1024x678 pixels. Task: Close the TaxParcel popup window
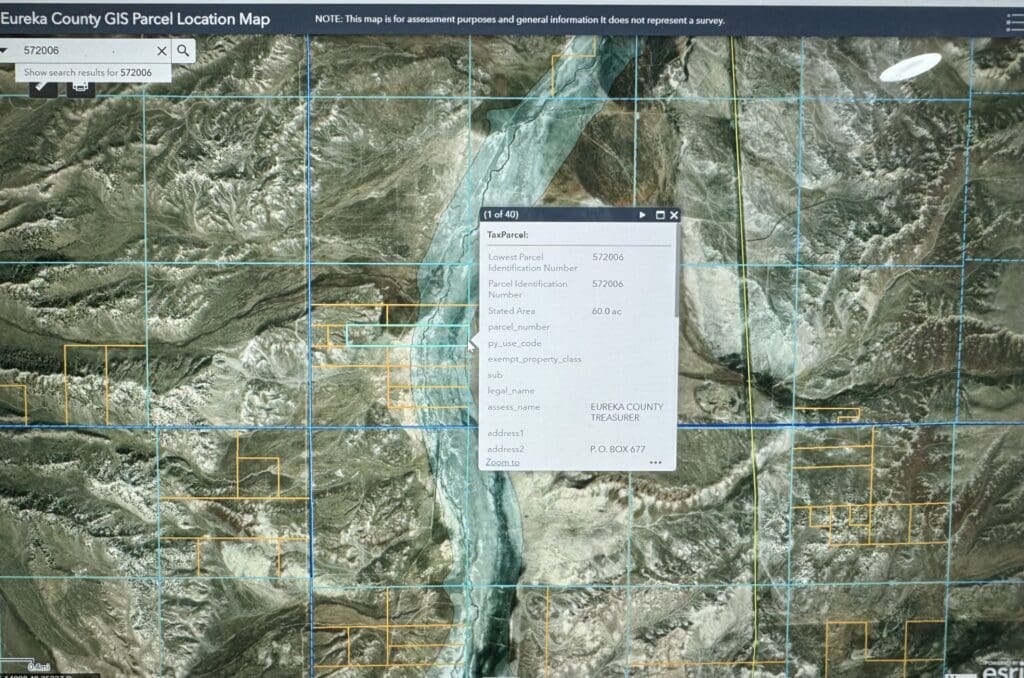675,215
